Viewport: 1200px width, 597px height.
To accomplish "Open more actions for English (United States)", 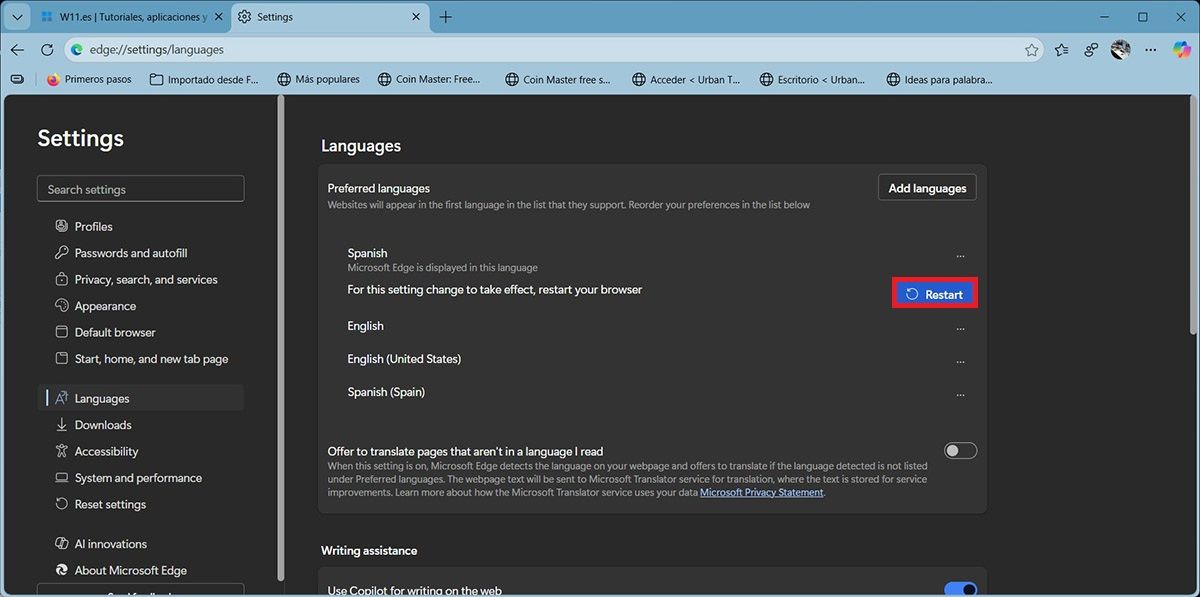I will pos(960,361).
